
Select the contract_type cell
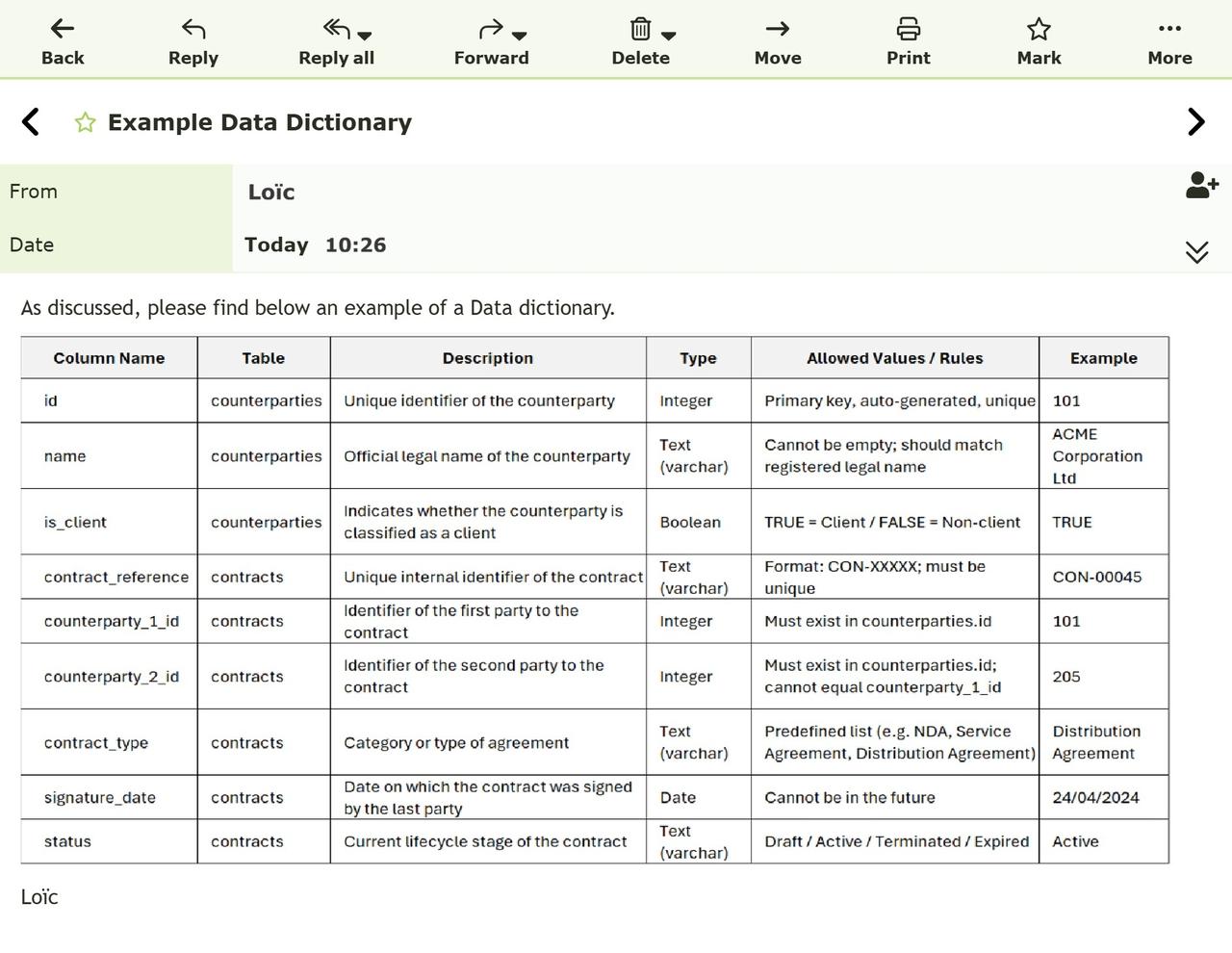point(109,742)
